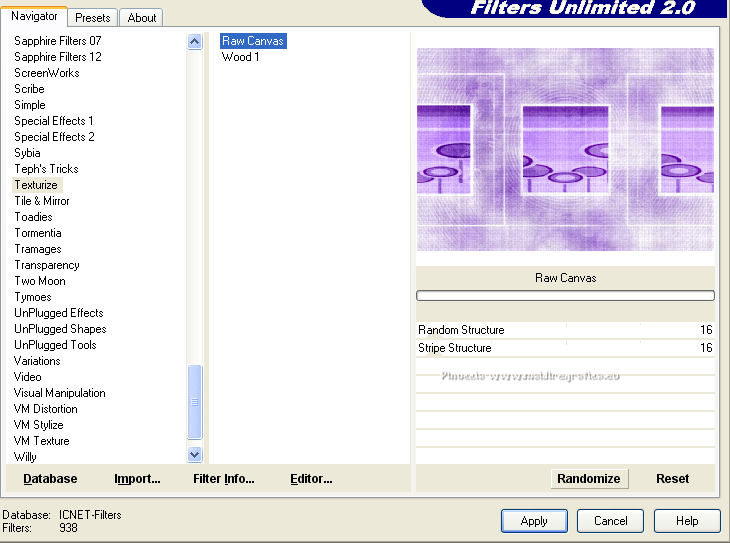Pick the Tymoes category
This screenshot has height=543, width=730.
33,297
